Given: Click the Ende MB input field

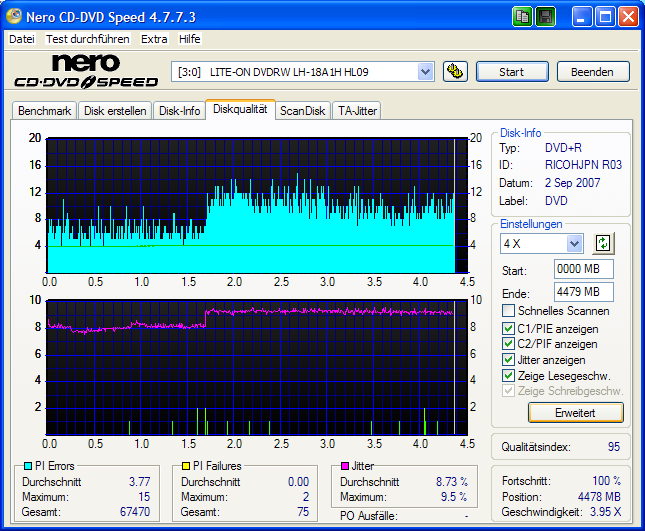Looking at the screenshot, I should 583,292.
